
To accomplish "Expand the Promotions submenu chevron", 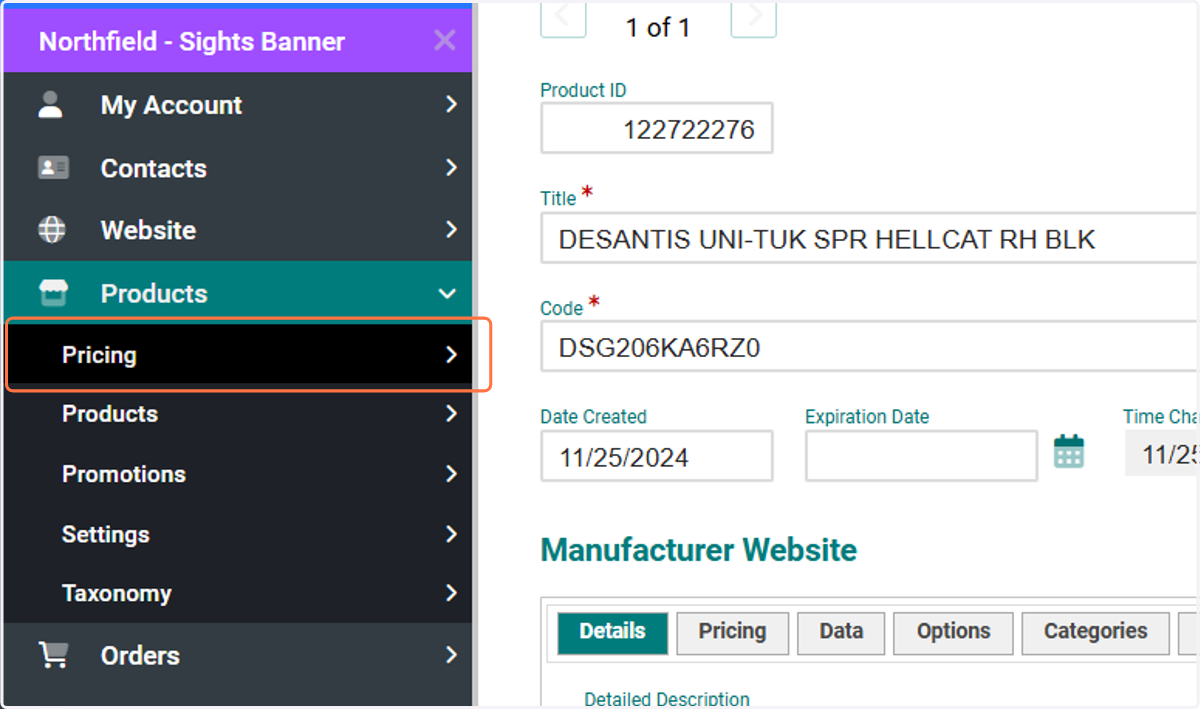I will pyautogui.click(x=451, y=473).
